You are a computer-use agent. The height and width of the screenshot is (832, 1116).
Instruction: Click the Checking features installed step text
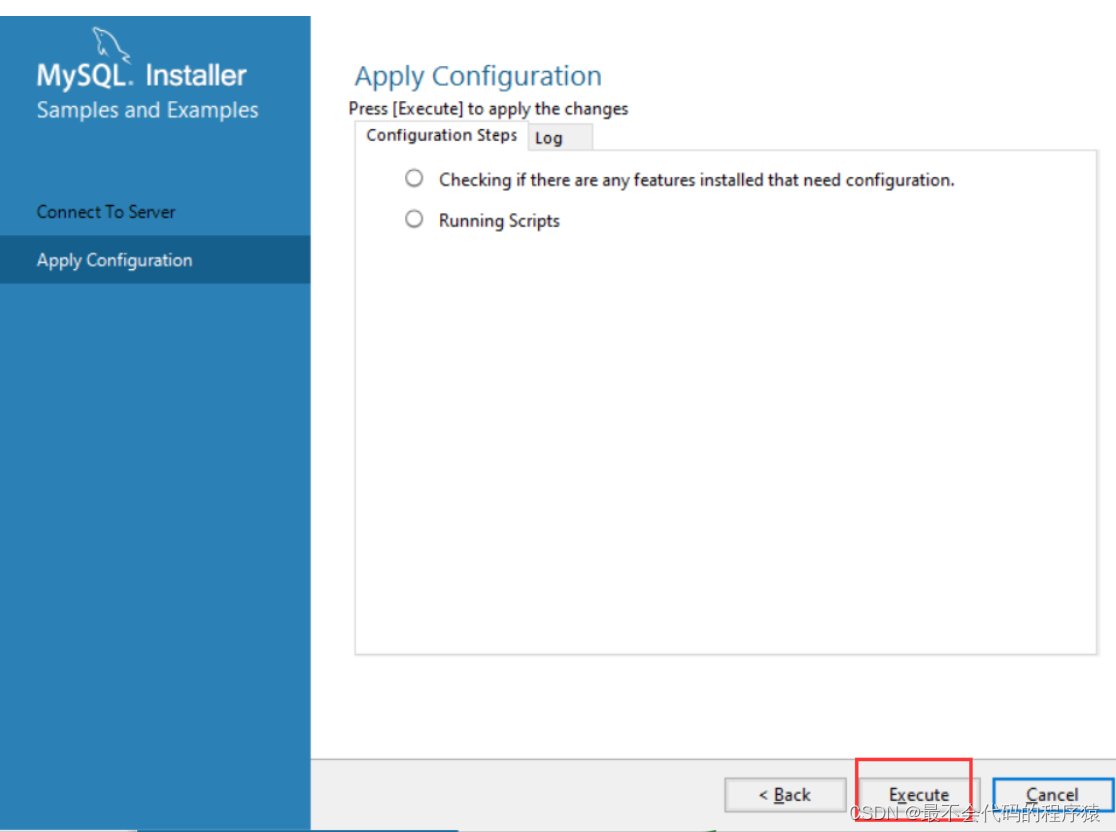click(696, 180)
